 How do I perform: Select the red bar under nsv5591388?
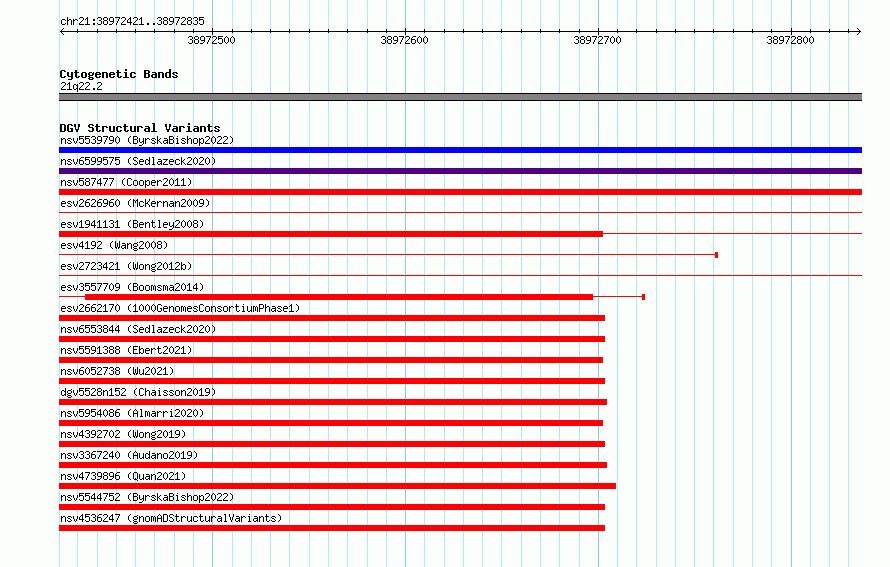tap(331, 360)
